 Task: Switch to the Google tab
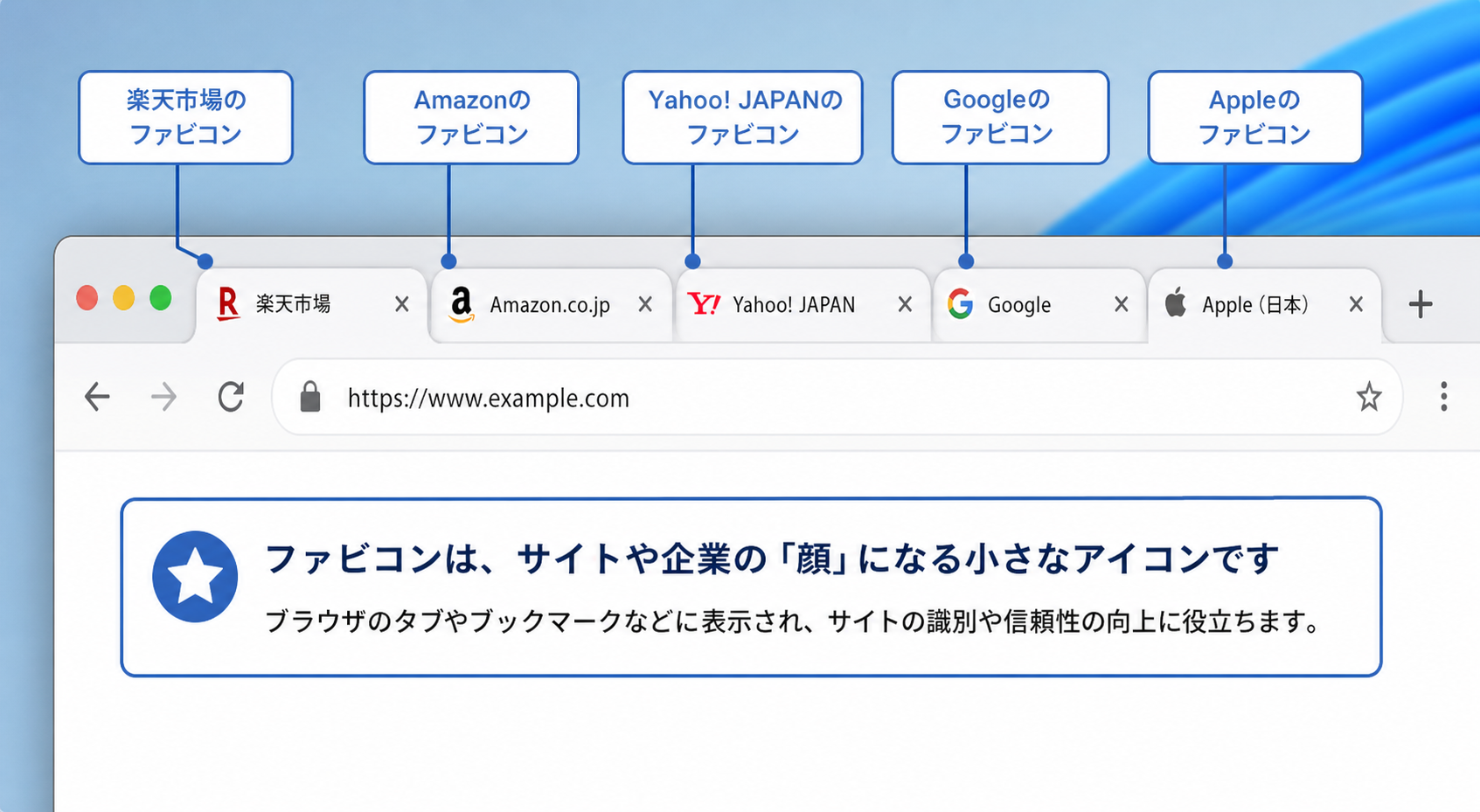[x=1039, y=305]
